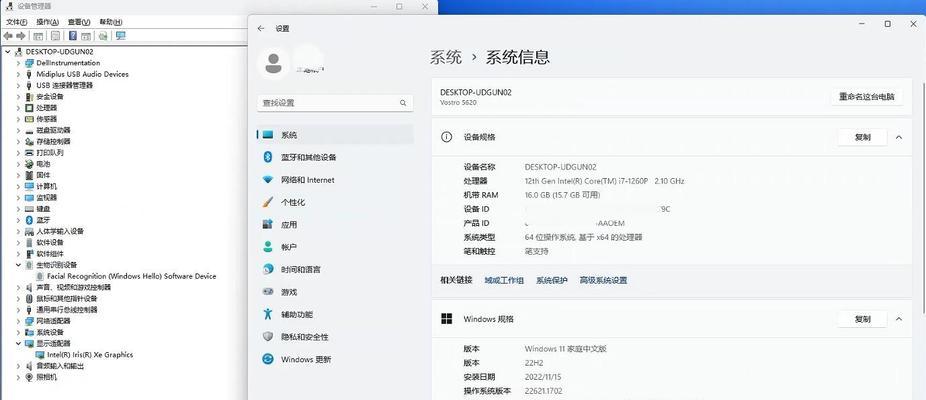Click the Settings back arrow
Screen dimensions: 926x400
(x=261, y=28)
